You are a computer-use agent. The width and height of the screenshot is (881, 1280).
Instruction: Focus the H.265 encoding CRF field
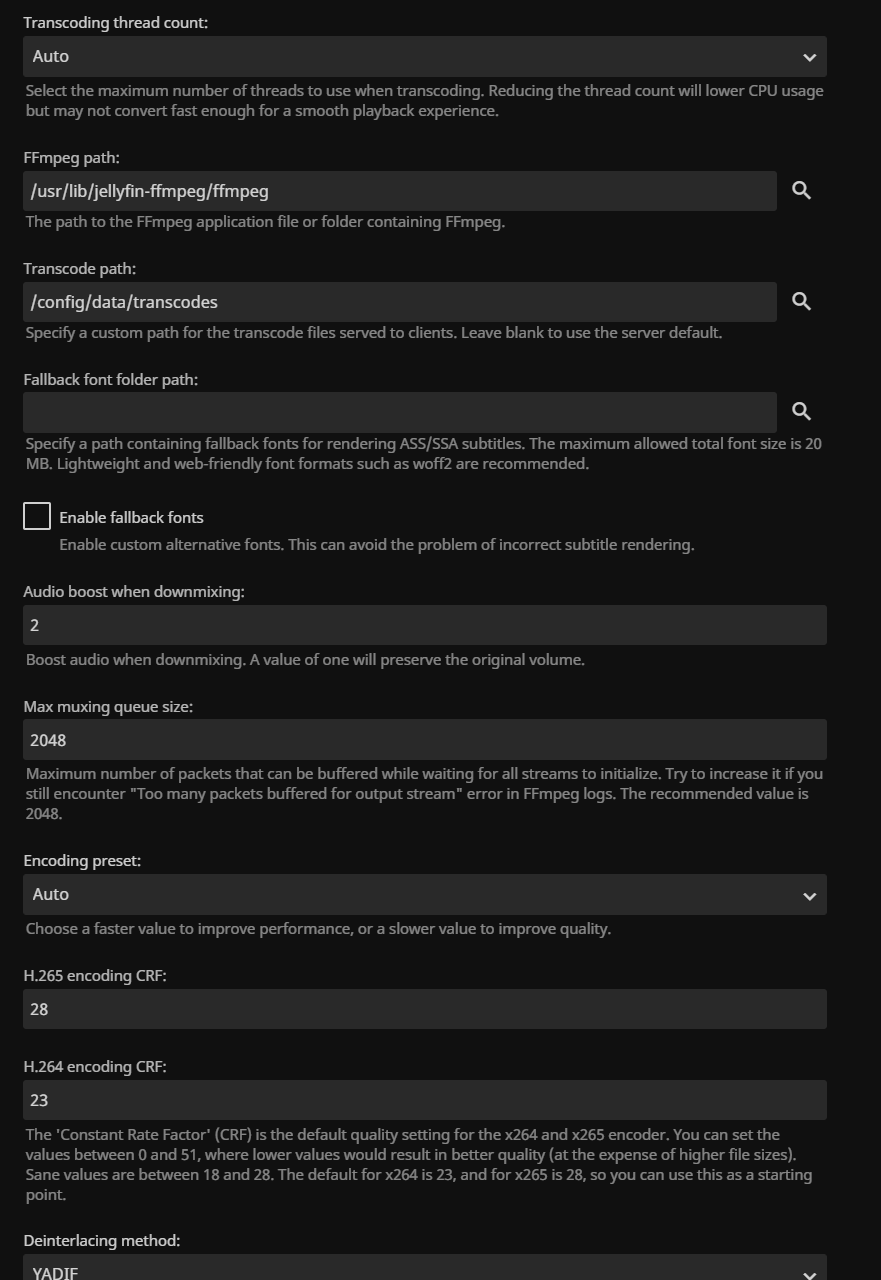coord(424,1009)
